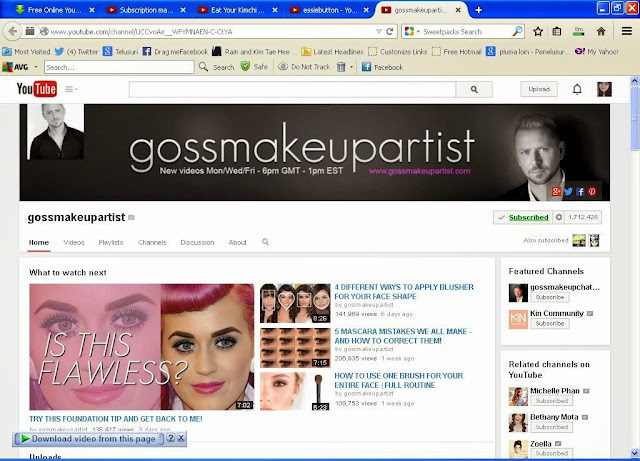Click the AVG toolbar search field
This screenshot has height=461, width=640.
pos(119,67)
